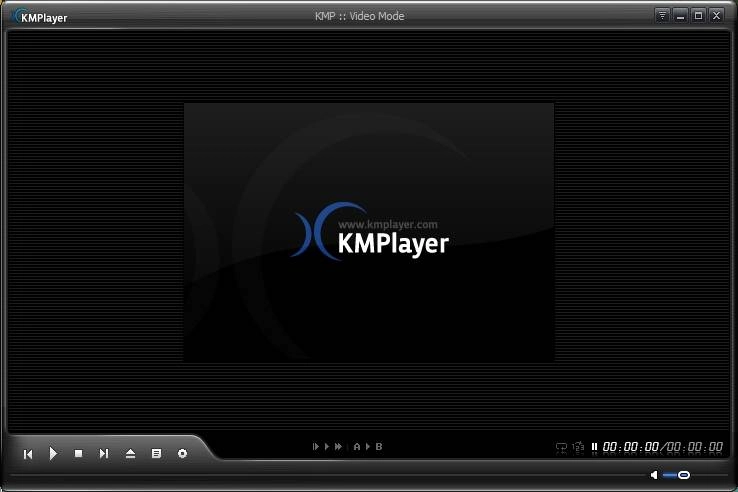Click the KMP :: Video Mode title

pyautogui.click(x=360, y=16)
